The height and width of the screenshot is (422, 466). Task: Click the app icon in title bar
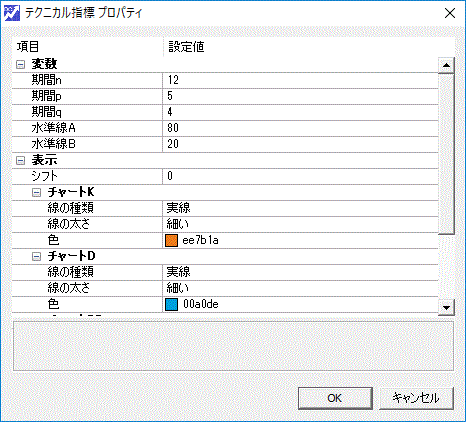pyautogui.click(x=12, y=13)
